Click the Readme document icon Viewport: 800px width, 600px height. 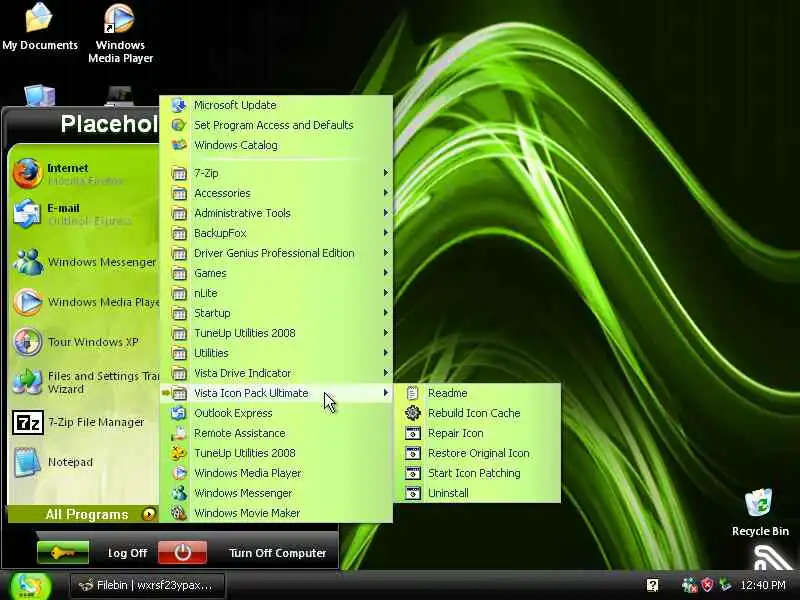412,393
